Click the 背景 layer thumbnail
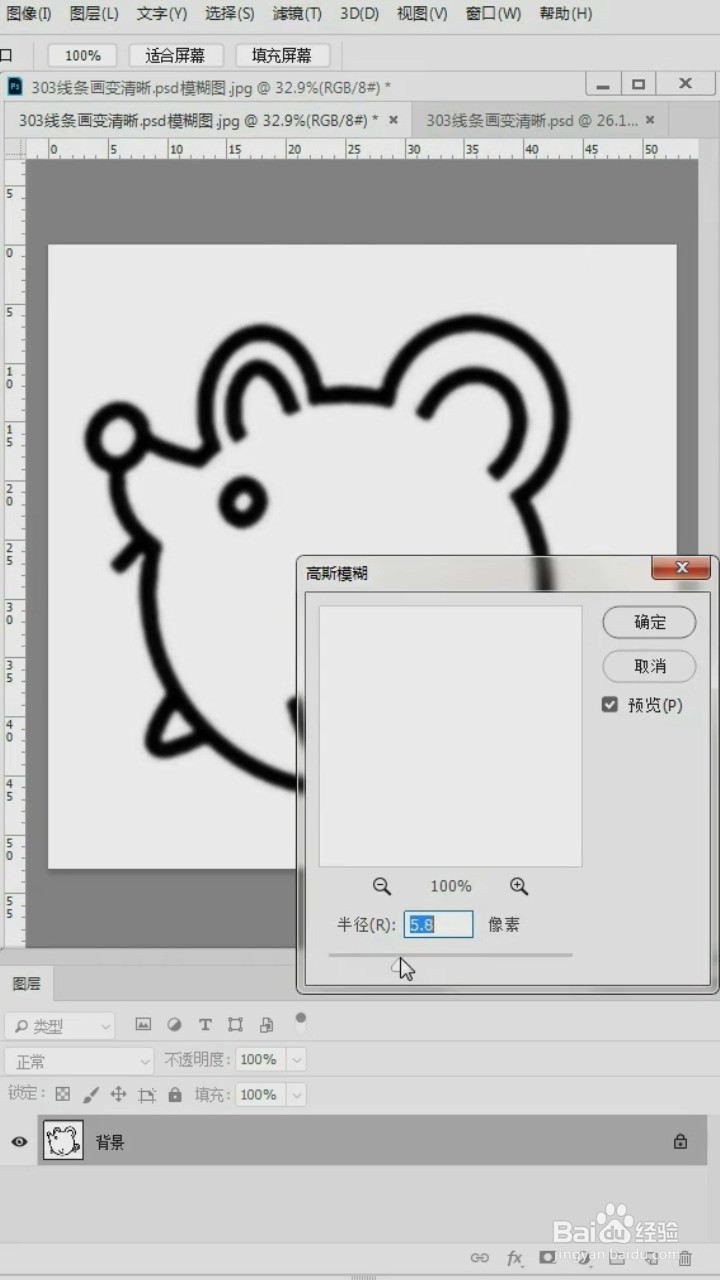 pyautogui.click(x=63, y=1141)
